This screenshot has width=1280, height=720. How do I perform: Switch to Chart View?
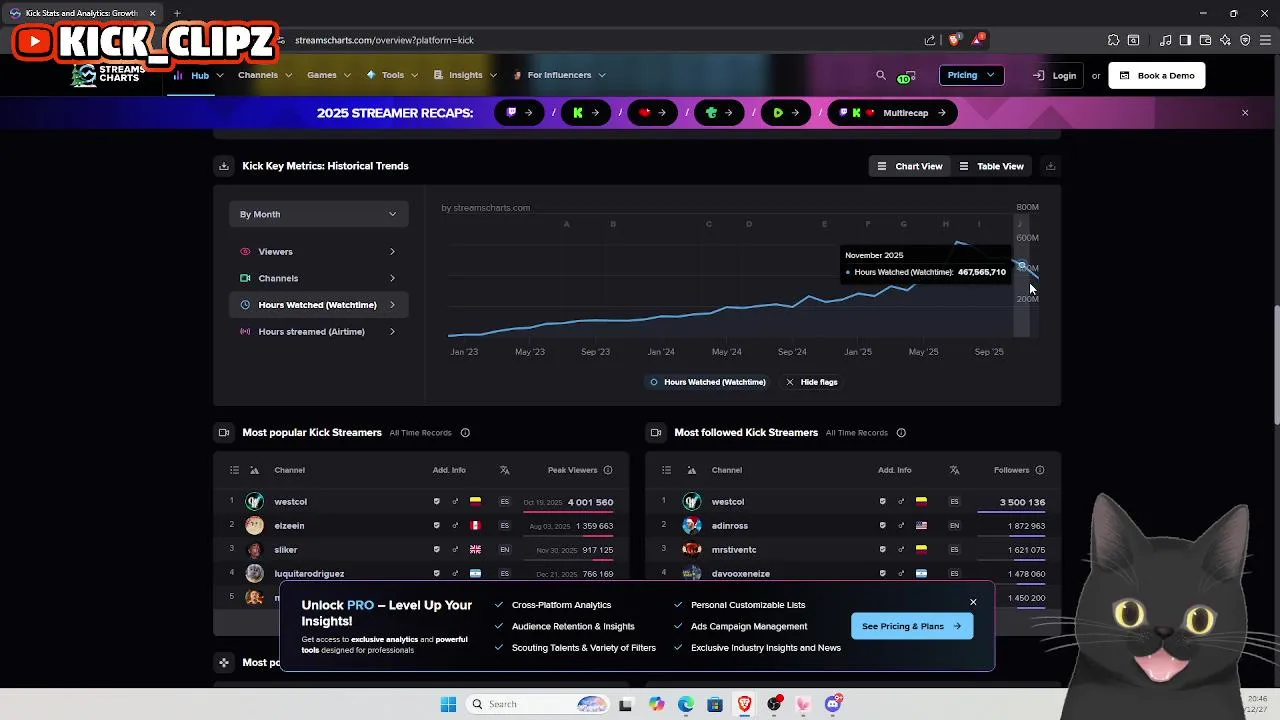coord(909,166)
